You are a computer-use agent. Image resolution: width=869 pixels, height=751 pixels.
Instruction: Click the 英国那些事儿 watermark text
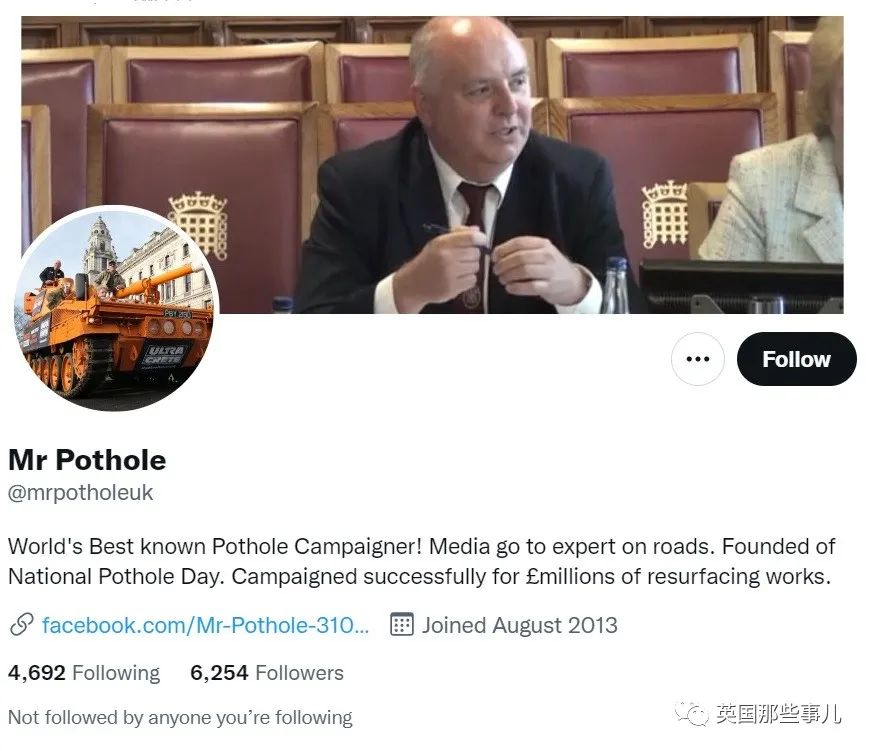point(779,713)
